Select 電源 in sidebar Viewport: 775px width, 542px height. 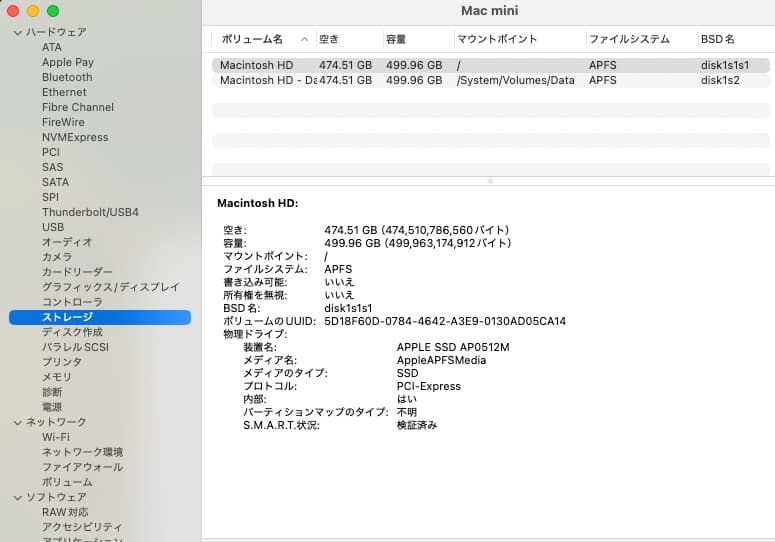pos(52,407)
